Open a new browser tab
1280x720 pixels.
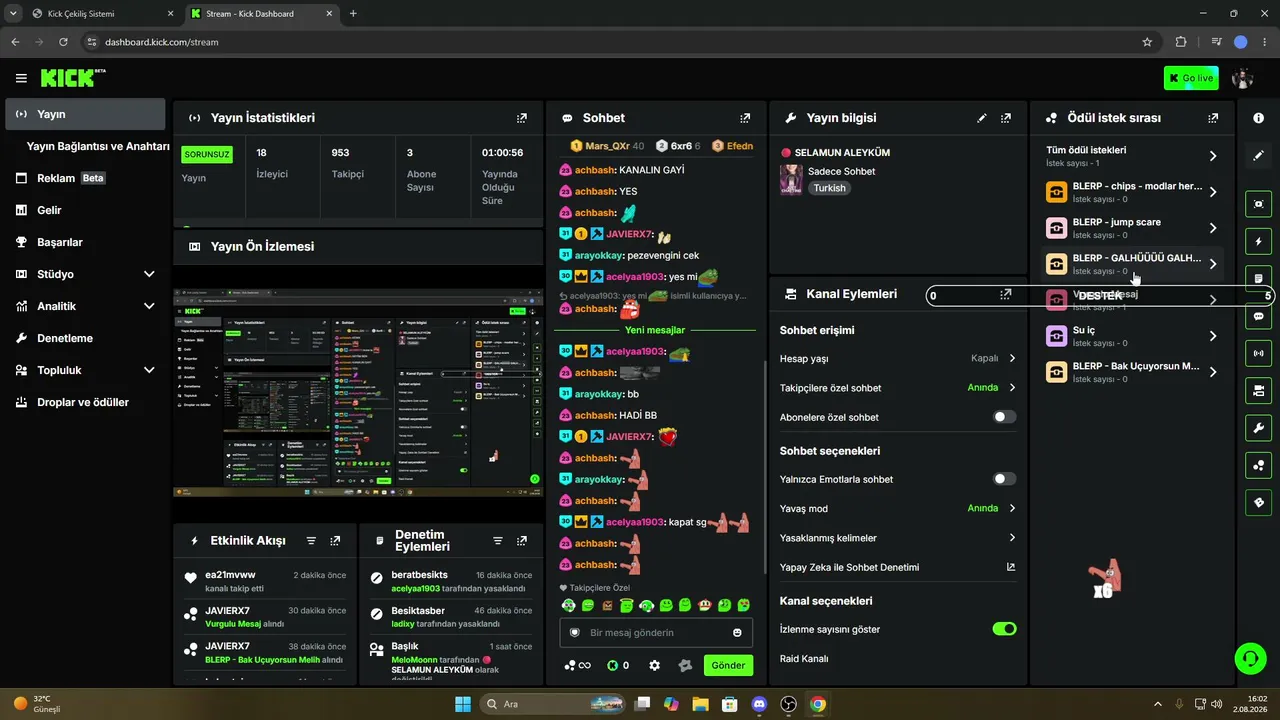click(x=353, y=14)
